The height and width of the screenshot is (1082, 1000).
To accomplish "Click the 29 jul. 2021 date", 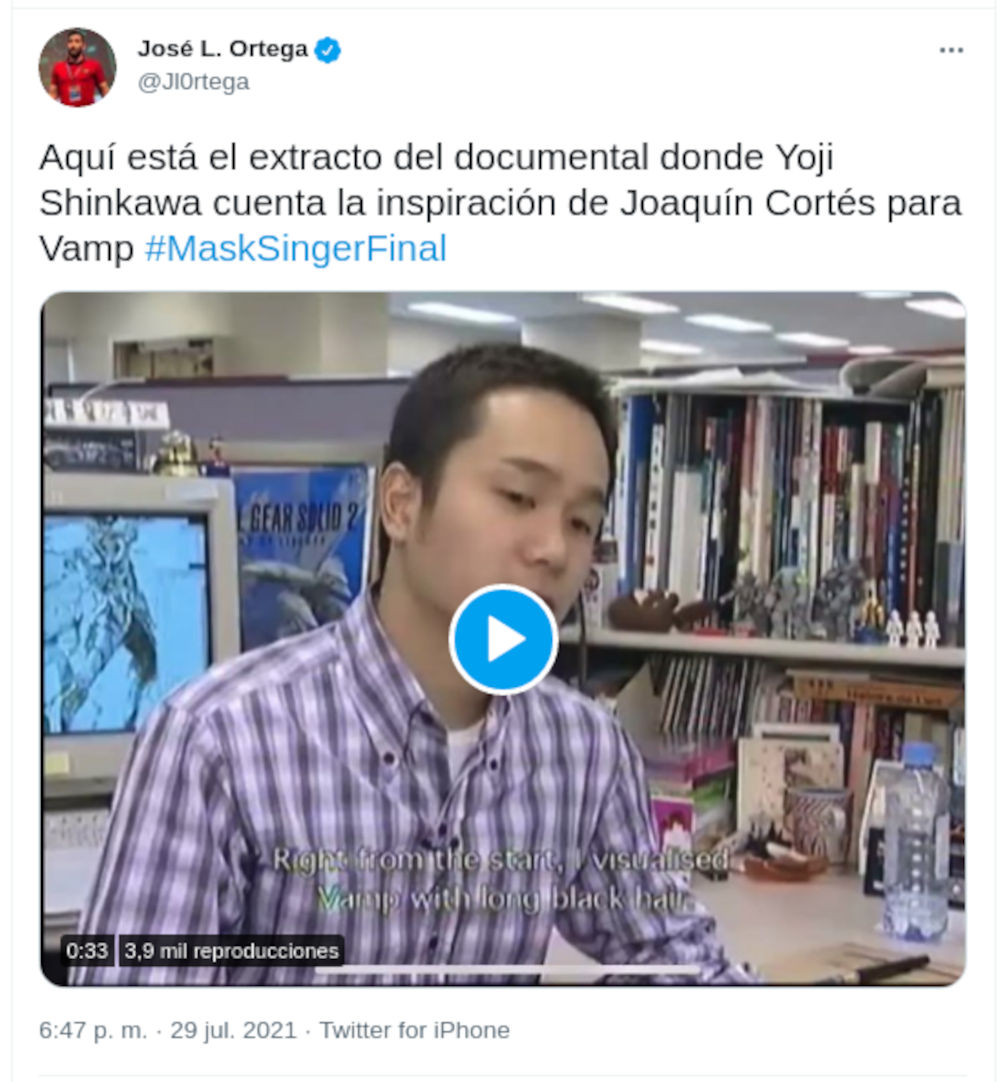I will point(233,1030).
